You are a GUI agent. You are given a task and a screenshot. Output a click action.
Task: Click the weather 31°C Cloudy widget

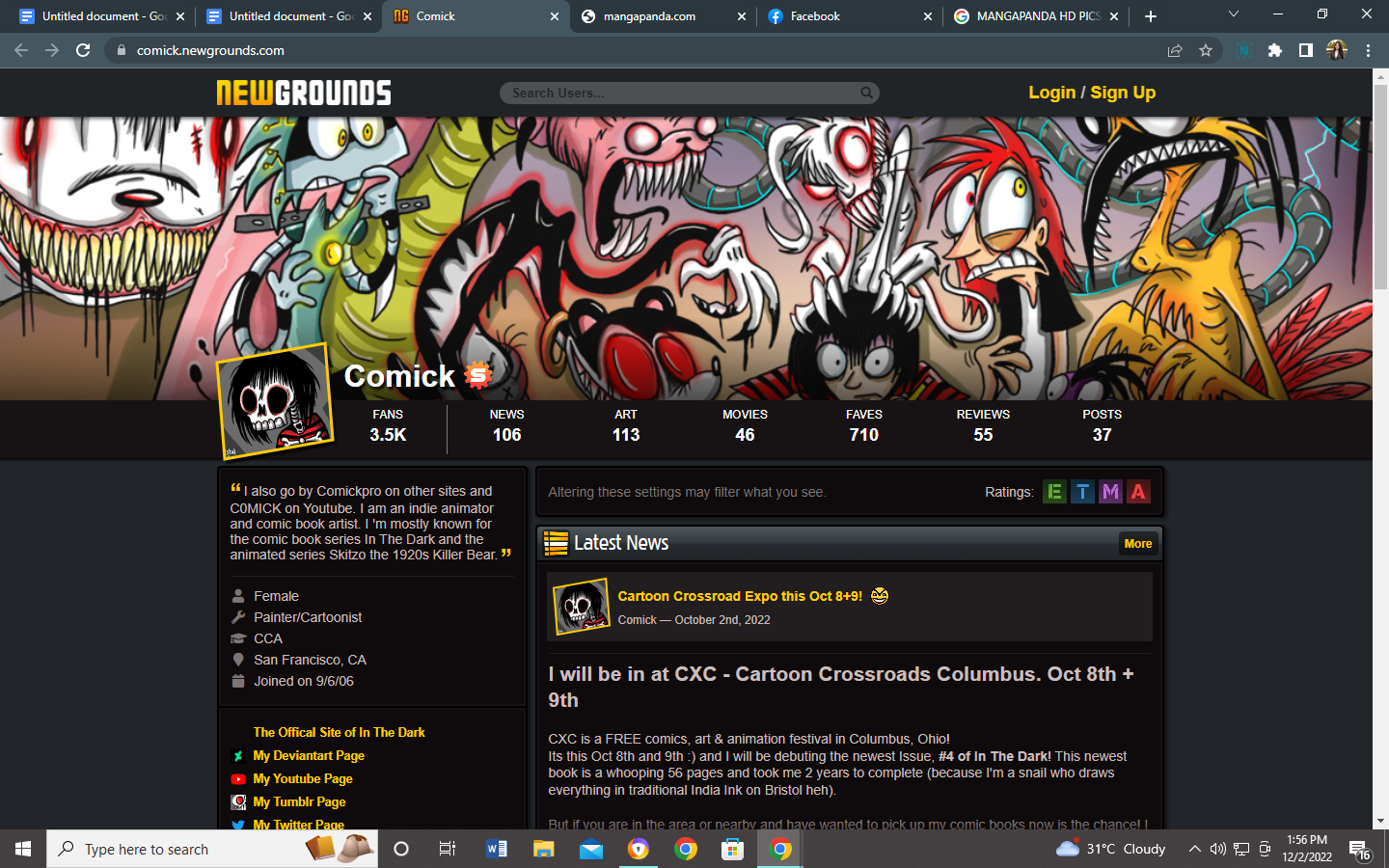1110,849
